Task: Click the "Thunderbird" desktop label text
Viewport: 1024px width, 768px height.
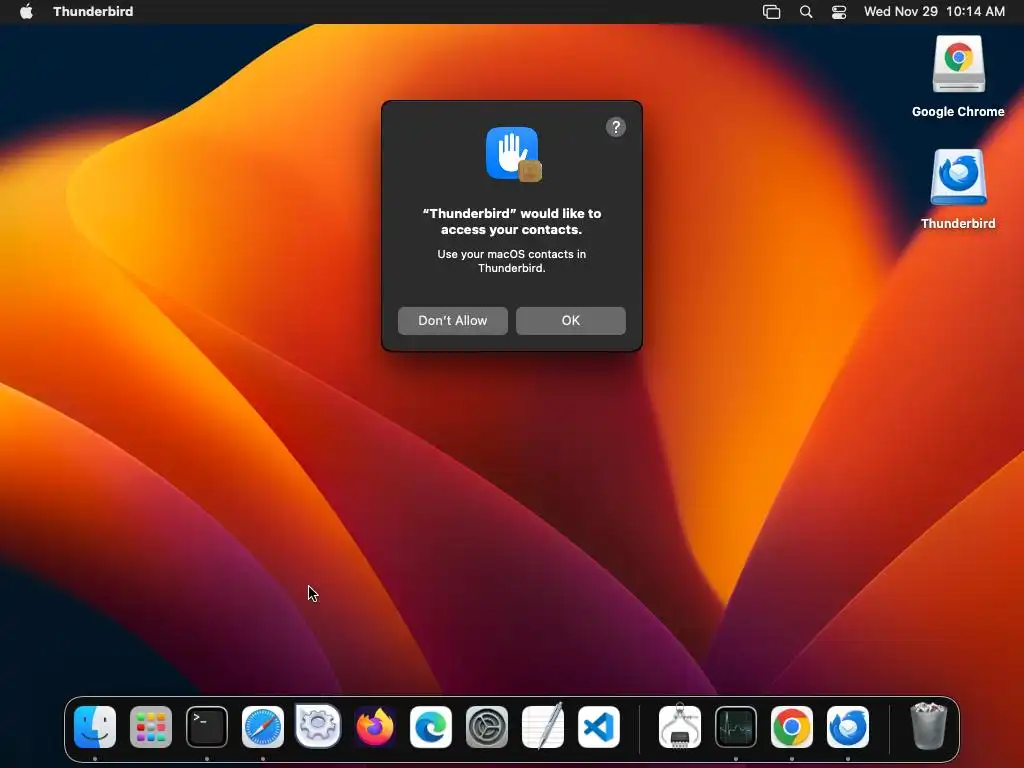Action: 958,223
